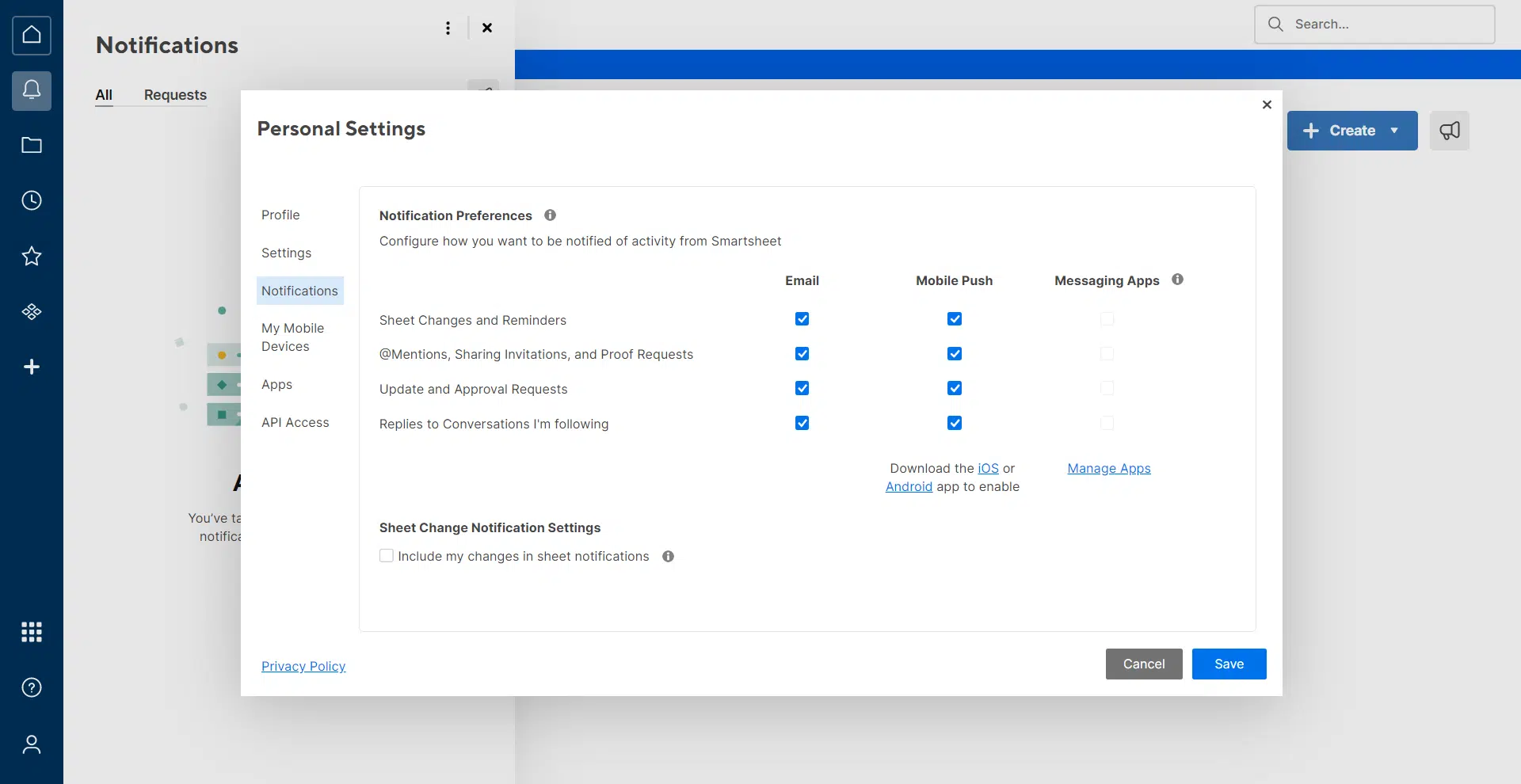Open the Apps settings section
The height and width of the screenshot is (784, 1521).
point(276,385)
